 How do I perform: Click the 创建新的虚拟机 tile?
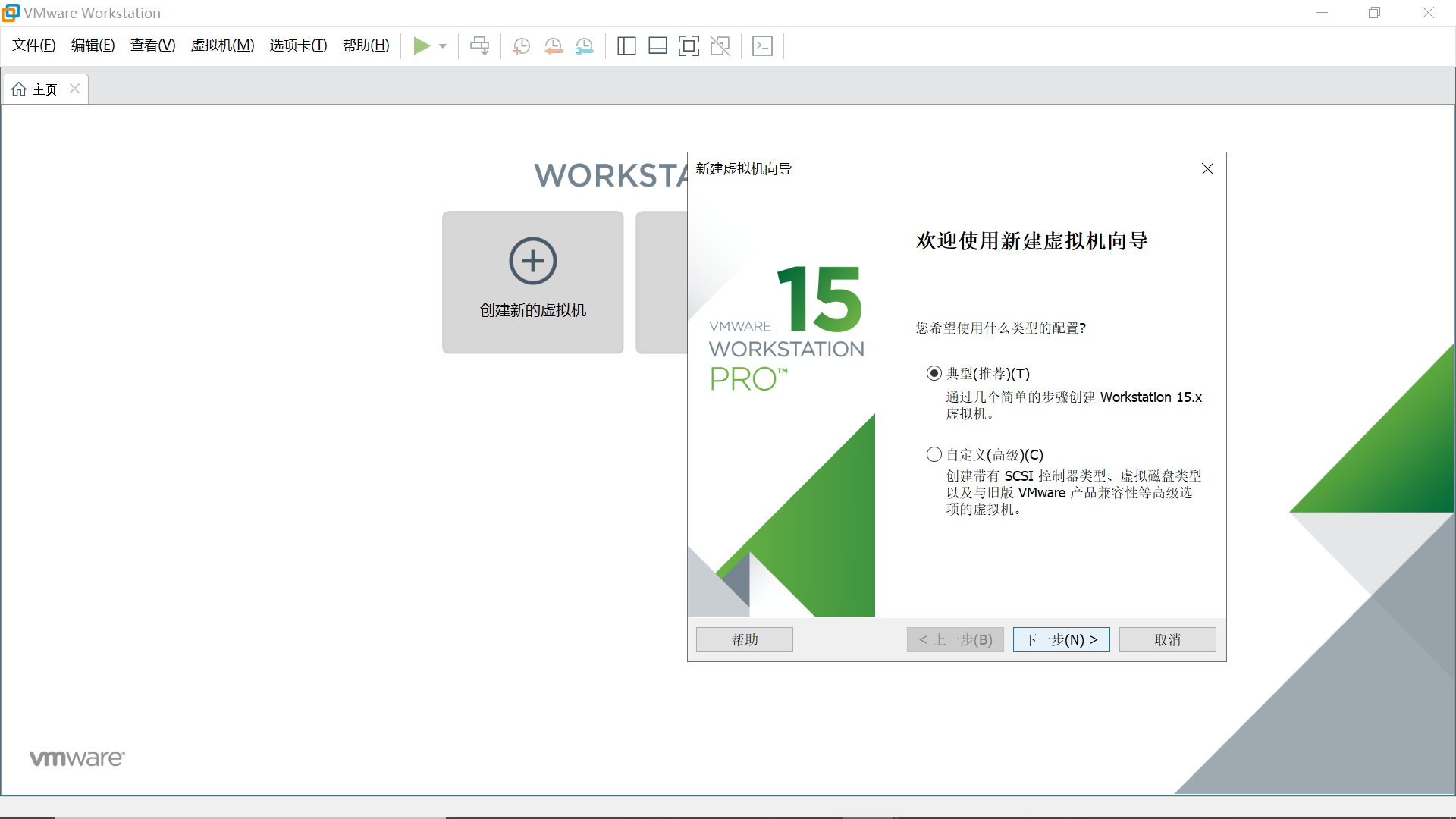[532, 282]
